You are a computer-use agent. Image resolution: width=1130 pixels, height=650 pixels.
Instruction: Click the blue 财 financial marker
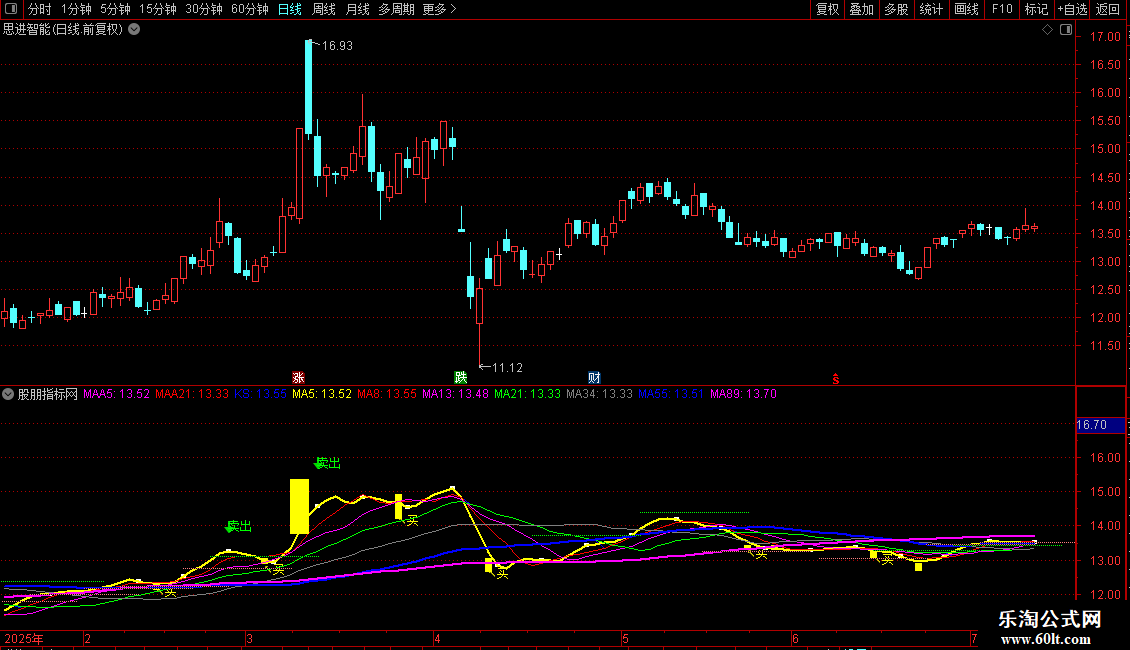[594, 378]
